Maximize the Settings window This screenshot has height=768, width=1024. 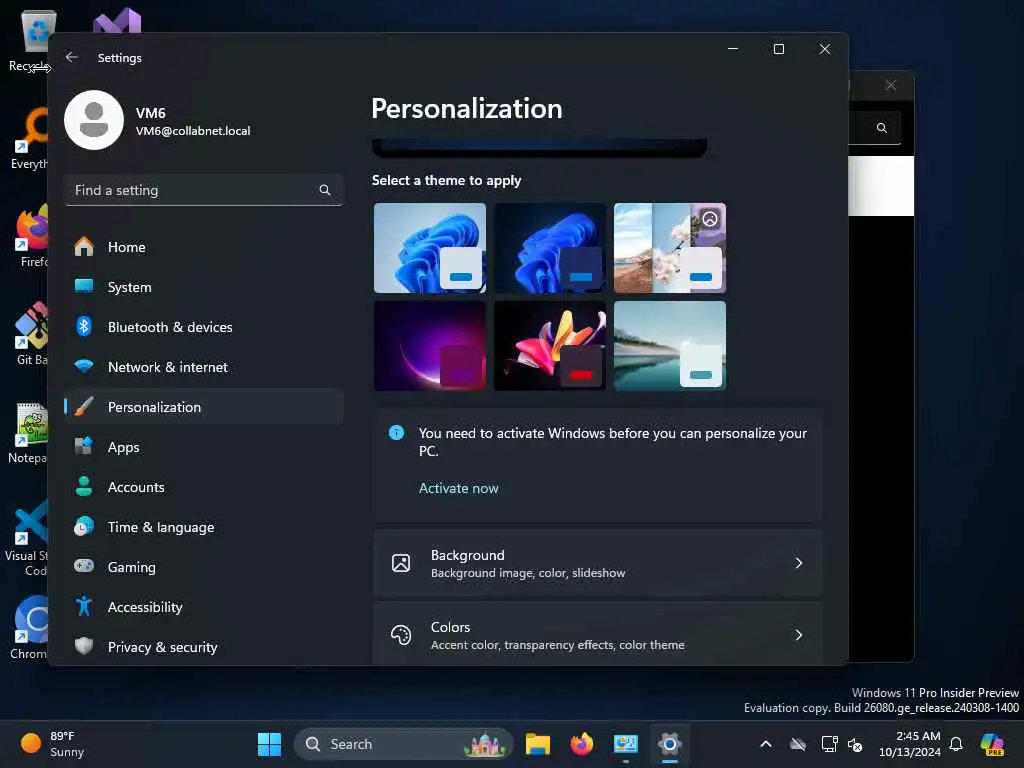pos(778,49)
